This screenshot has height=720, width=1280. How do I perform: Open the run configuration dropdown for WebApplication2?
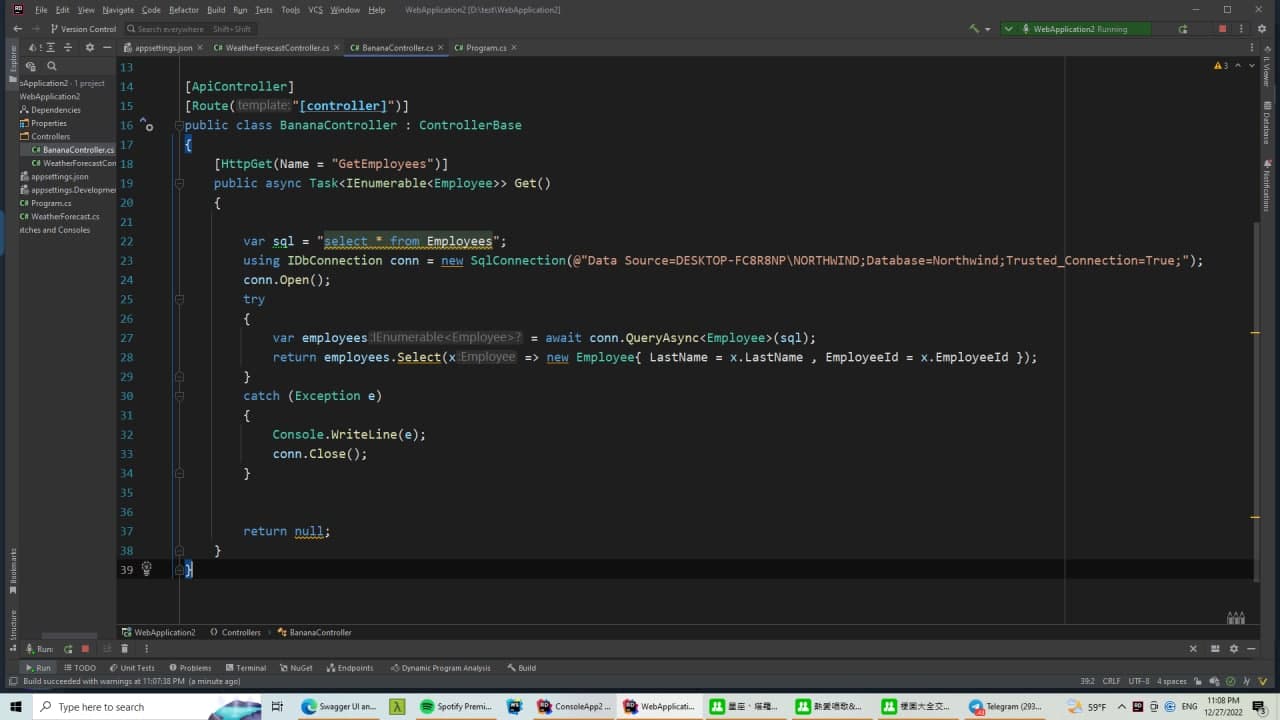(1070, 29)
